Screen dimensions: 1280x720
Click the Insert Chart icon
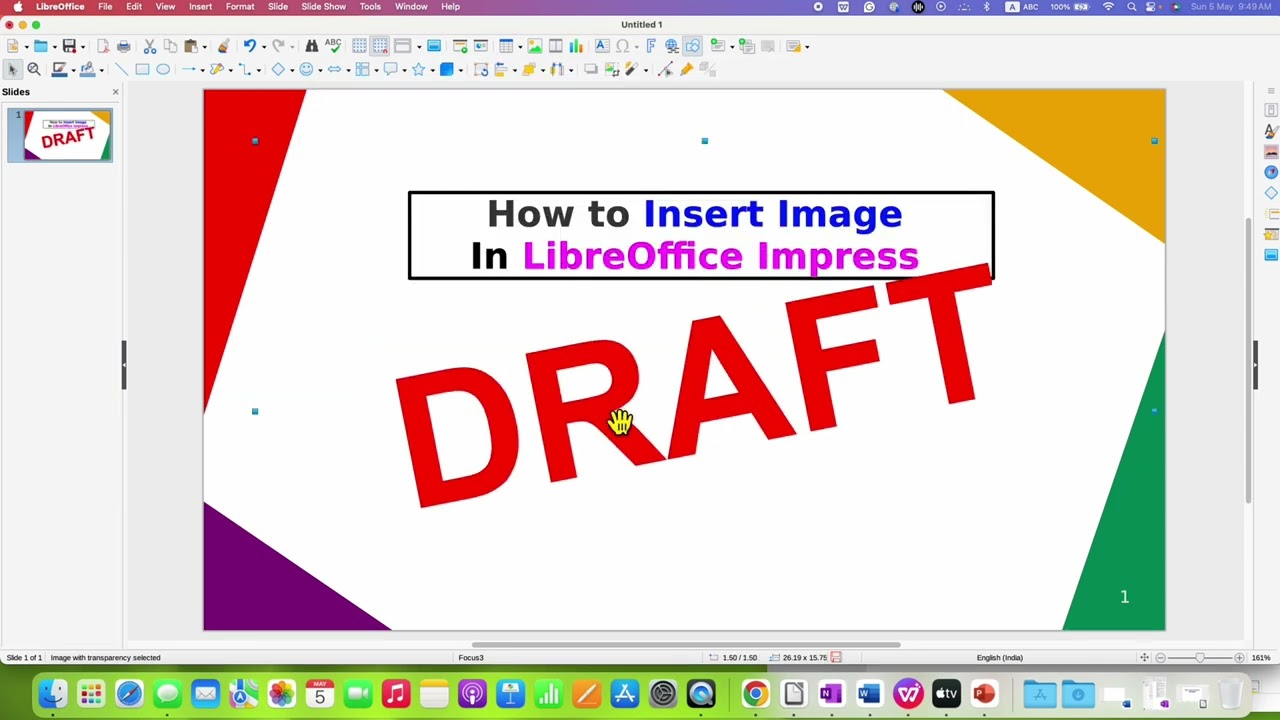point(576,46)
